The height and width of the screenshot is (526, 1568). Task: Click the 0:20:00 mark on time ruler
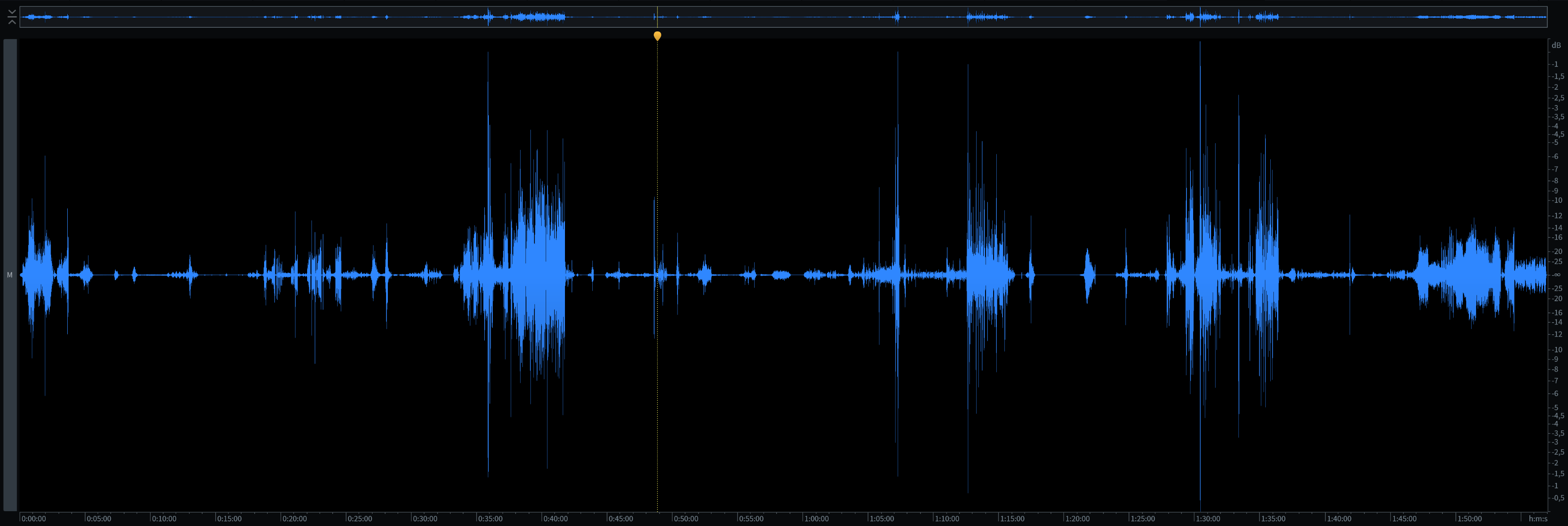295,519
